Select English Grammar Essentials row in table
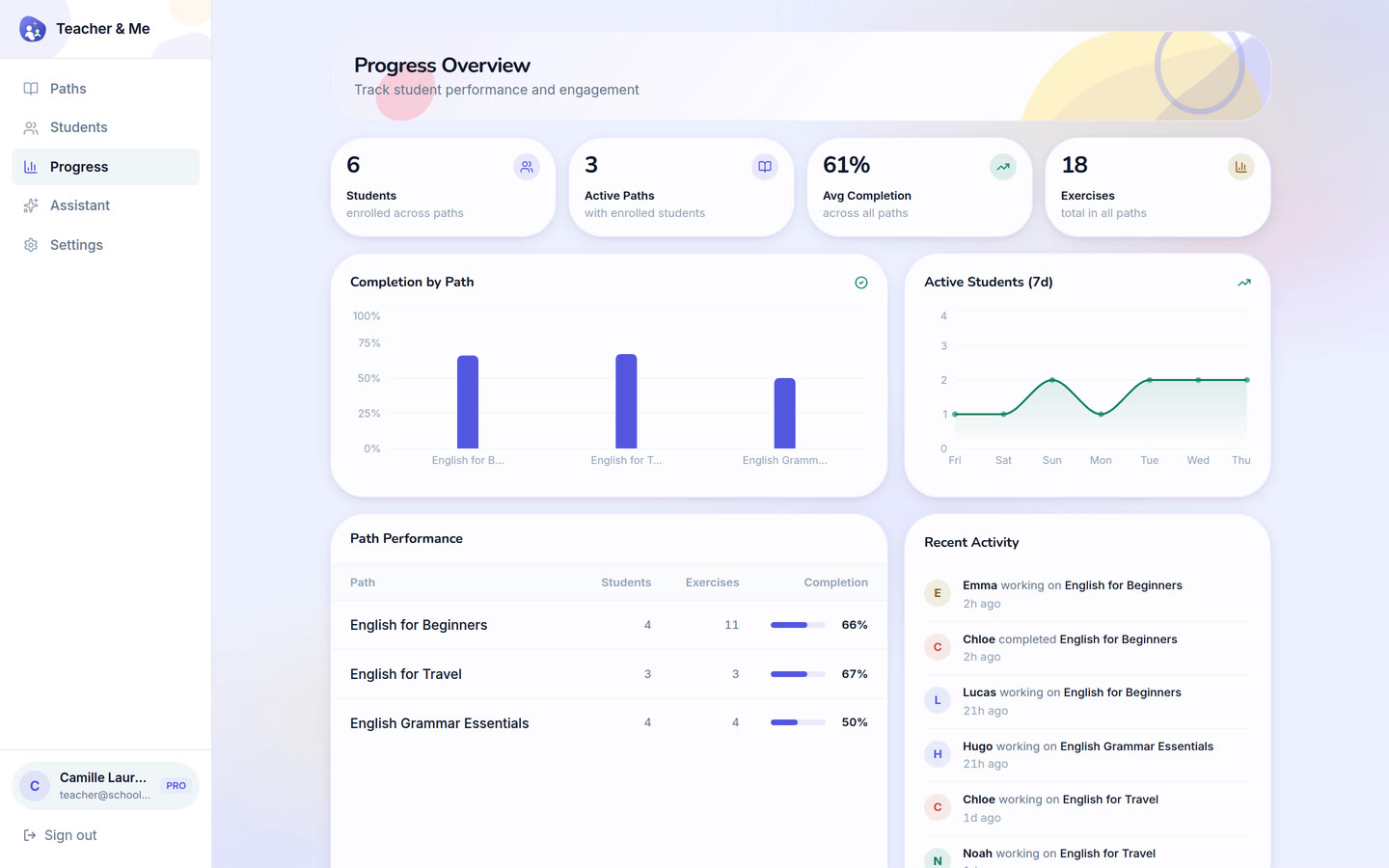 (x=609, y=722)
